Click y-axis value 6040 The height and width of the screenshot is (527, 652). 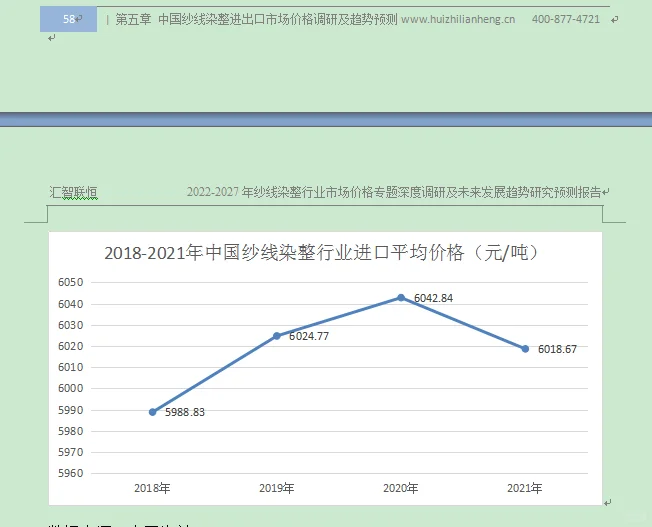pyautogui.click(x=71, y=304)
